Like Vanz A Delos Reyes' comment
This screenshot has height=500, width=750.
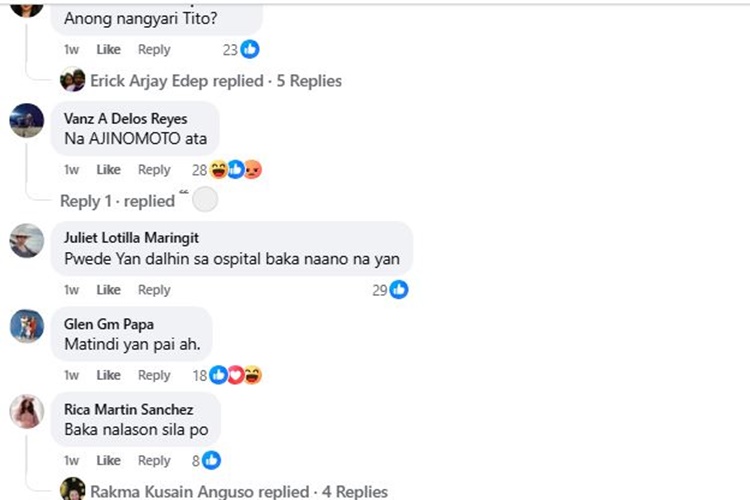coord(108,170)
